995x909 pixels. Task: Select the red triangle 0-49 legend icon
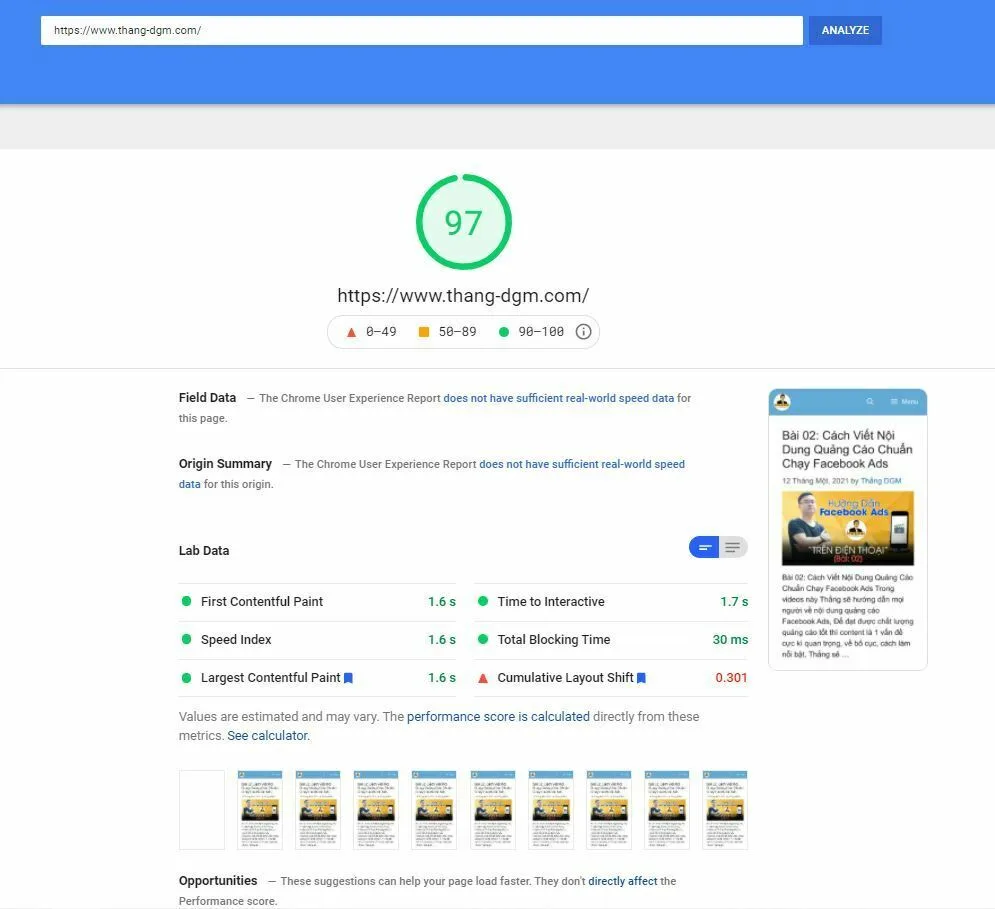click(351, 332)
